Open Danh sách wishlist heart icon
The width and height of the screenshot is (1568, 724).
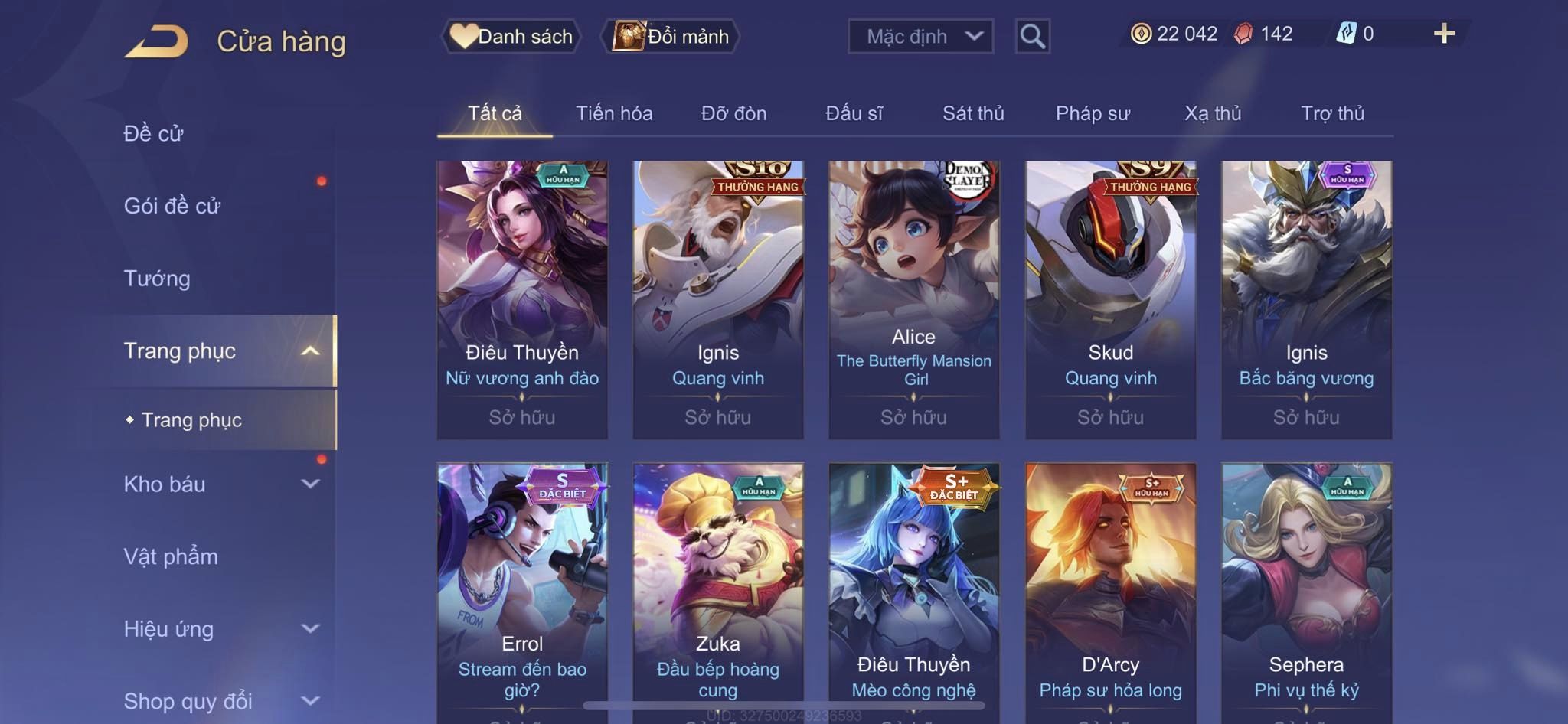coord(463,36)
